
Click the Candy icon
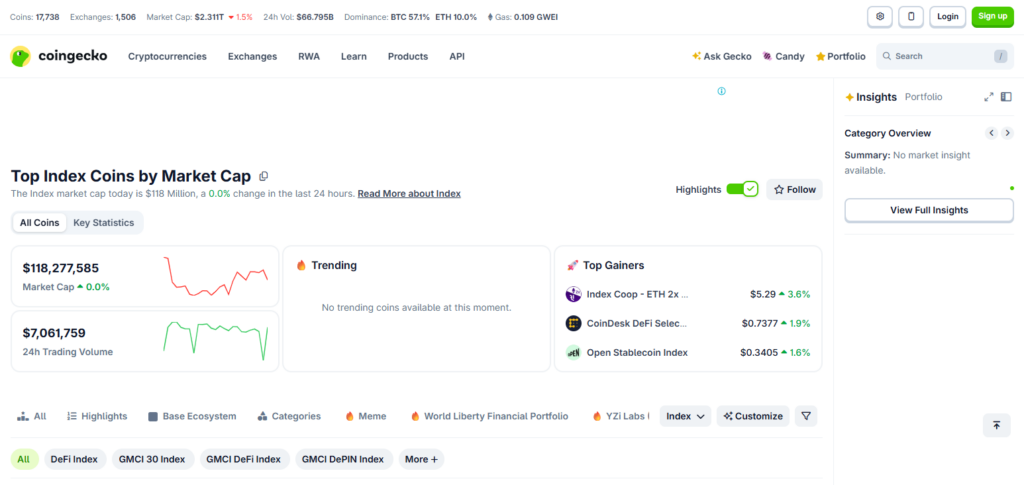tap(767, 56)
